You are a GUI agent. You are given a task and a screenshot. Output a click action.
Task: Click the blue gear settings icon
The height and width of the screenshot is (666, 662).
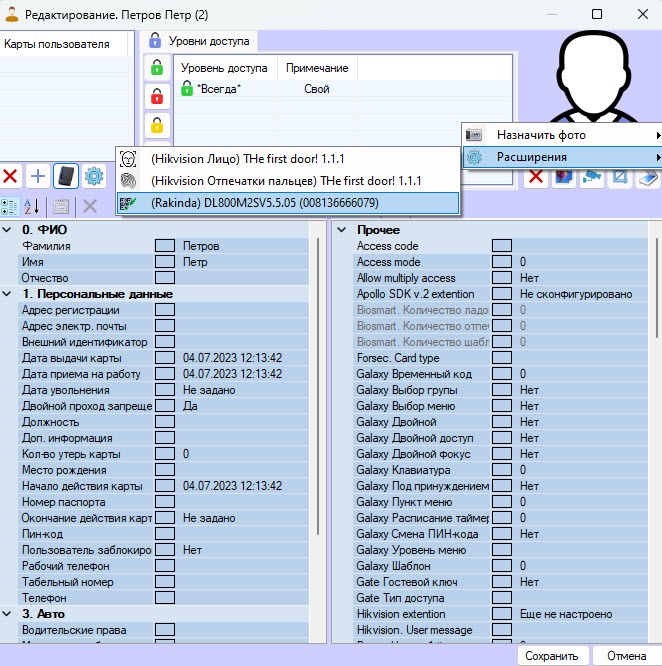pos(94,177)
